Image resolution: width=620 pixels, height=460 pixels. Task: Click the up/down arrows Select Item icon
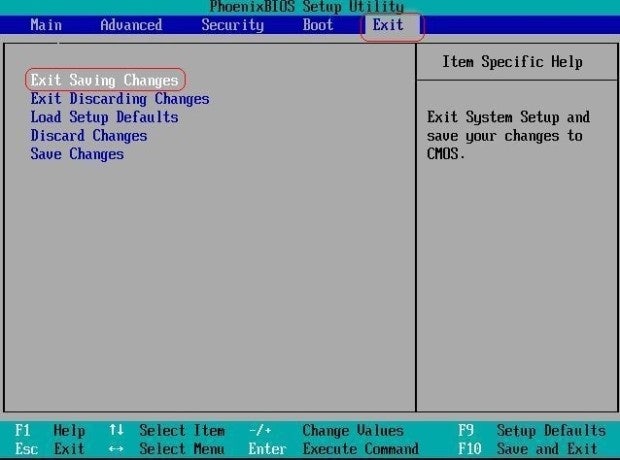pyautogui.click(x=116, y=430)
